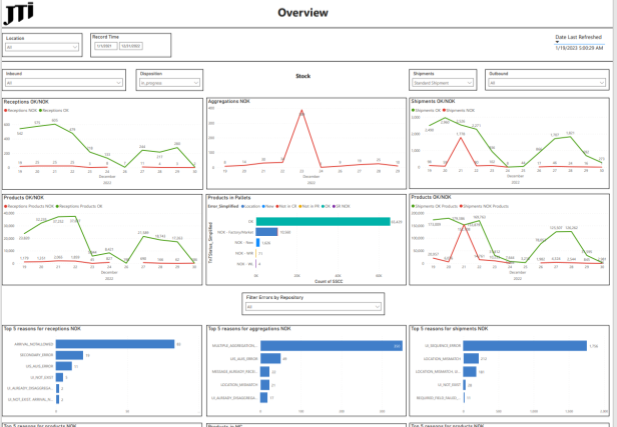
Task: Open the Disposition dropdown showing in_progress
Action: (170, 83)
